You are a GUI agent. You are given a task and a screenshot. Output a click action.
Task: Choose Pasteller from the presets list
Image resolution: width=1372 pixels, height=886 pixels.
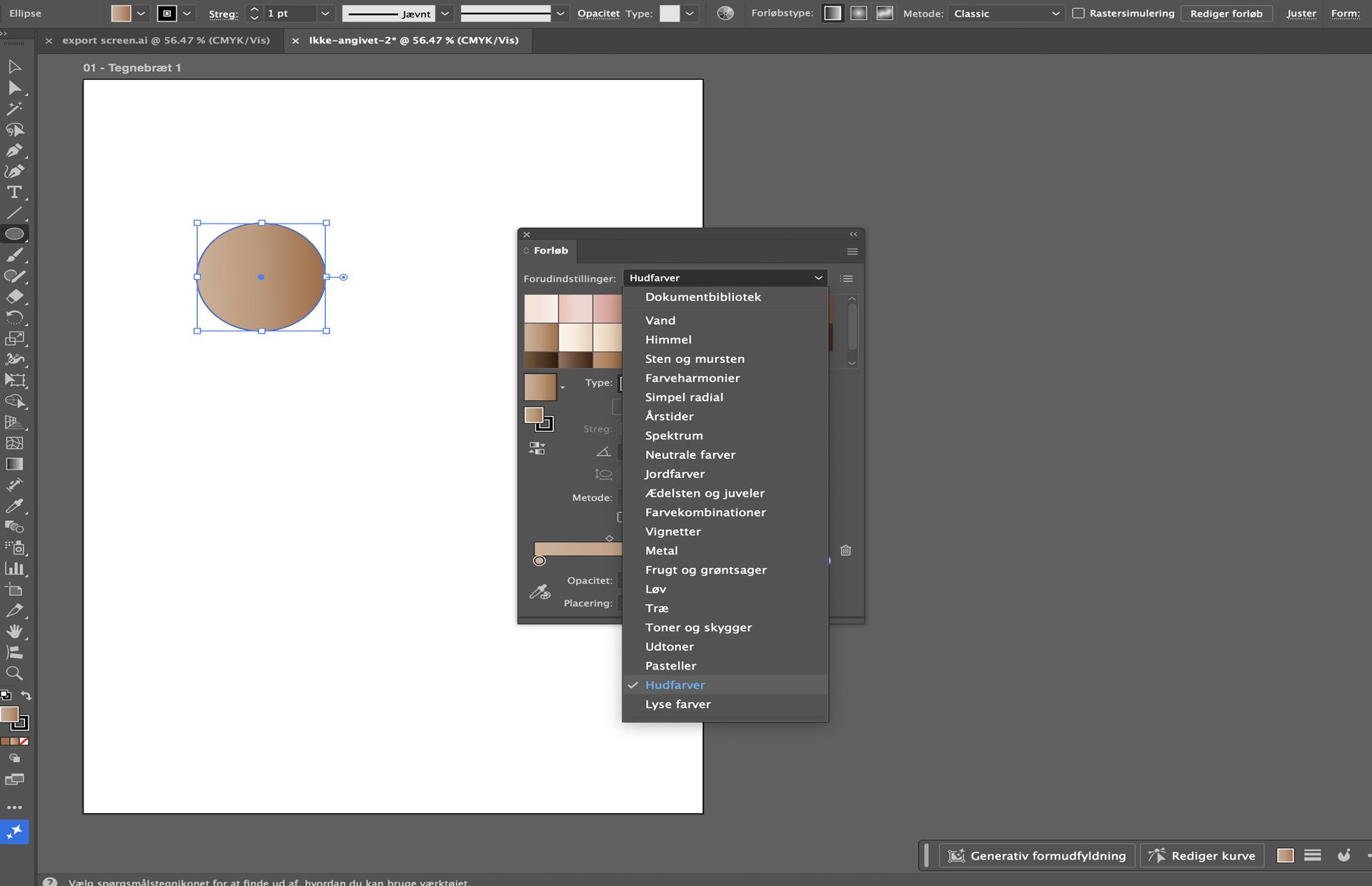pyautogui.click(x=670, y=666)
